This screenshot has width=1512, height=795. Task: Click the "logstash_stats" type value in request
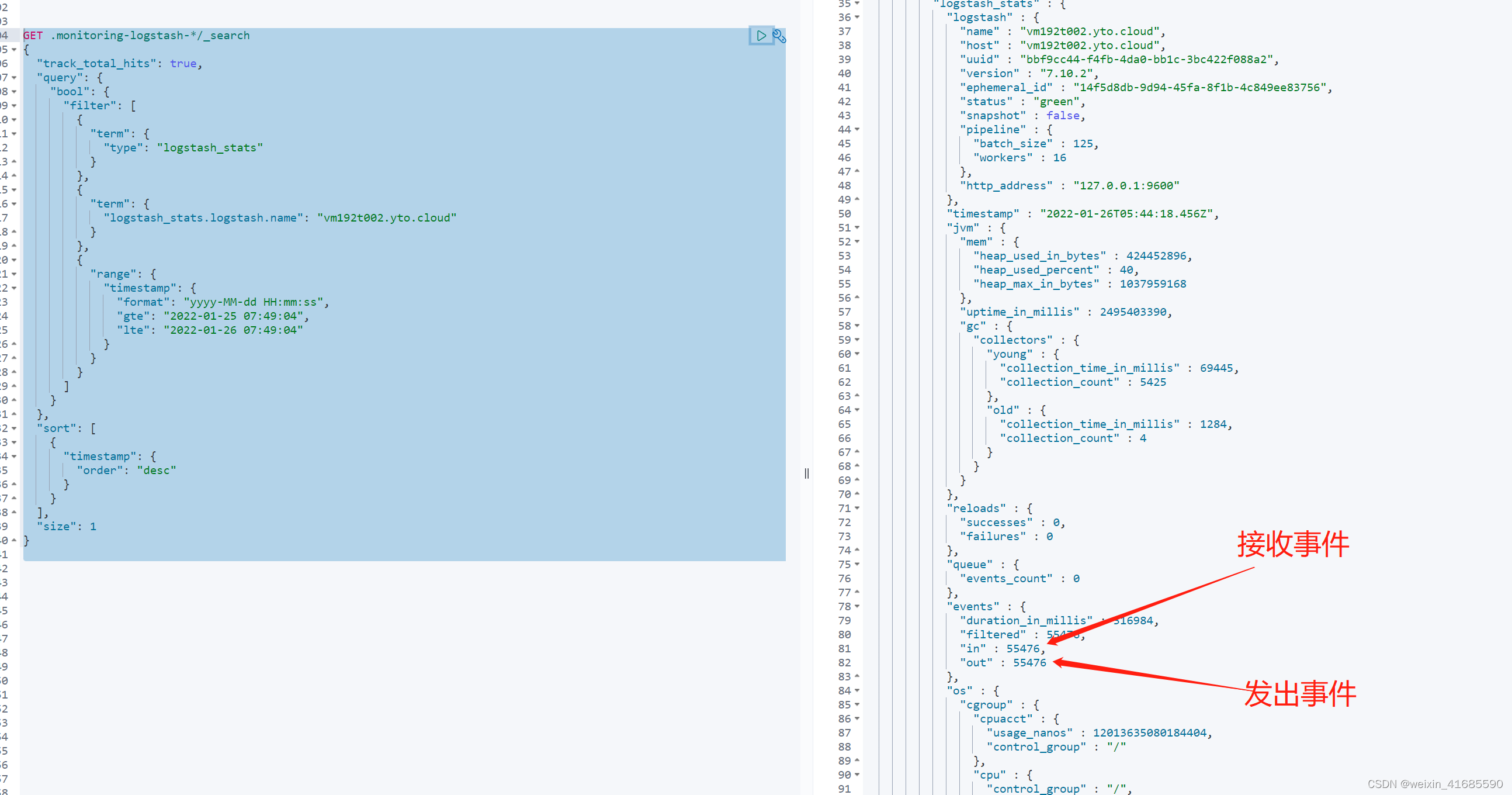tap(210, 147)
